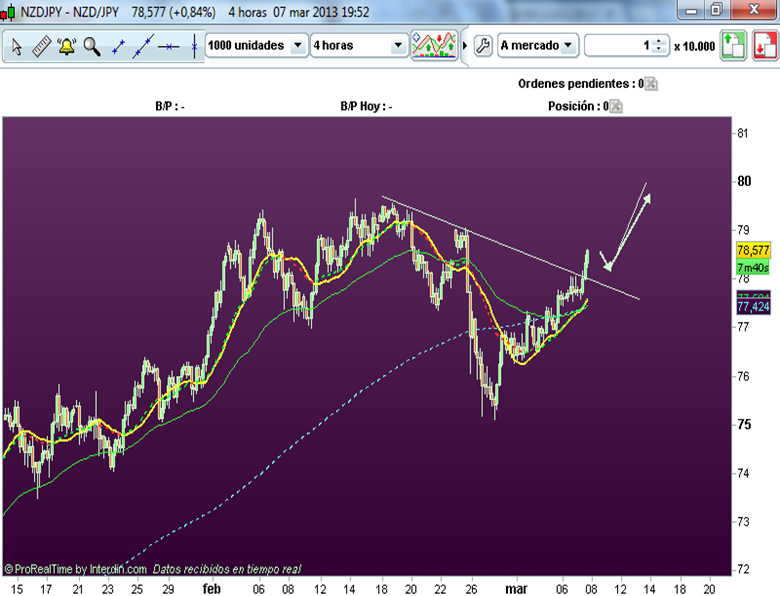Click the NZDJPY candlestick window icon
The width and height of the screenshot is (780, 596).
coord(7,12)
